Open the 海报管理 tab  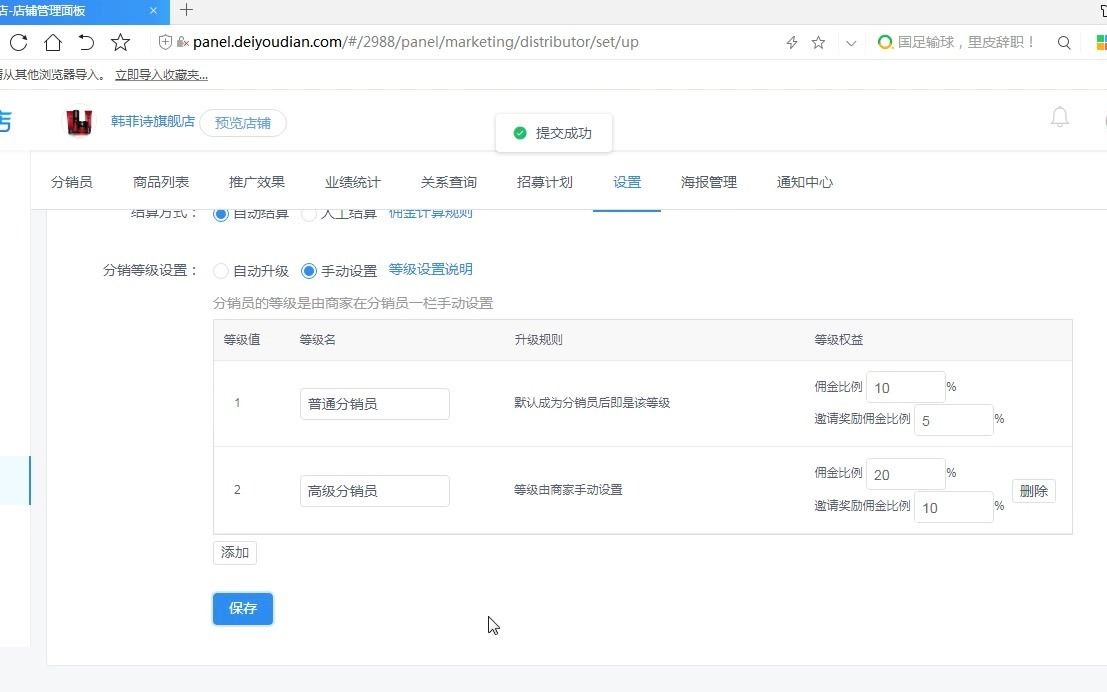(709, 182)
